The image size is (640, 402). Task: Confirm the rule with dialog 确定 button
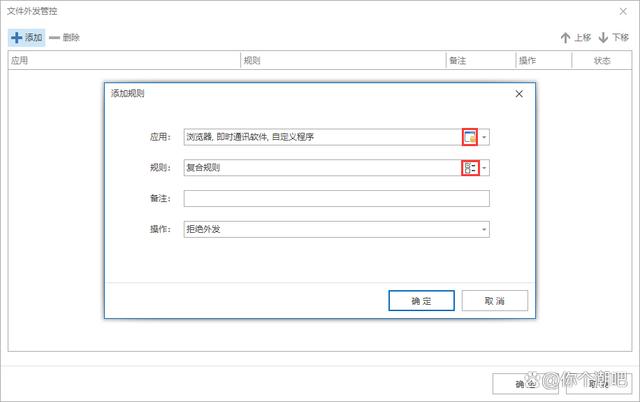tap(421, 300)
